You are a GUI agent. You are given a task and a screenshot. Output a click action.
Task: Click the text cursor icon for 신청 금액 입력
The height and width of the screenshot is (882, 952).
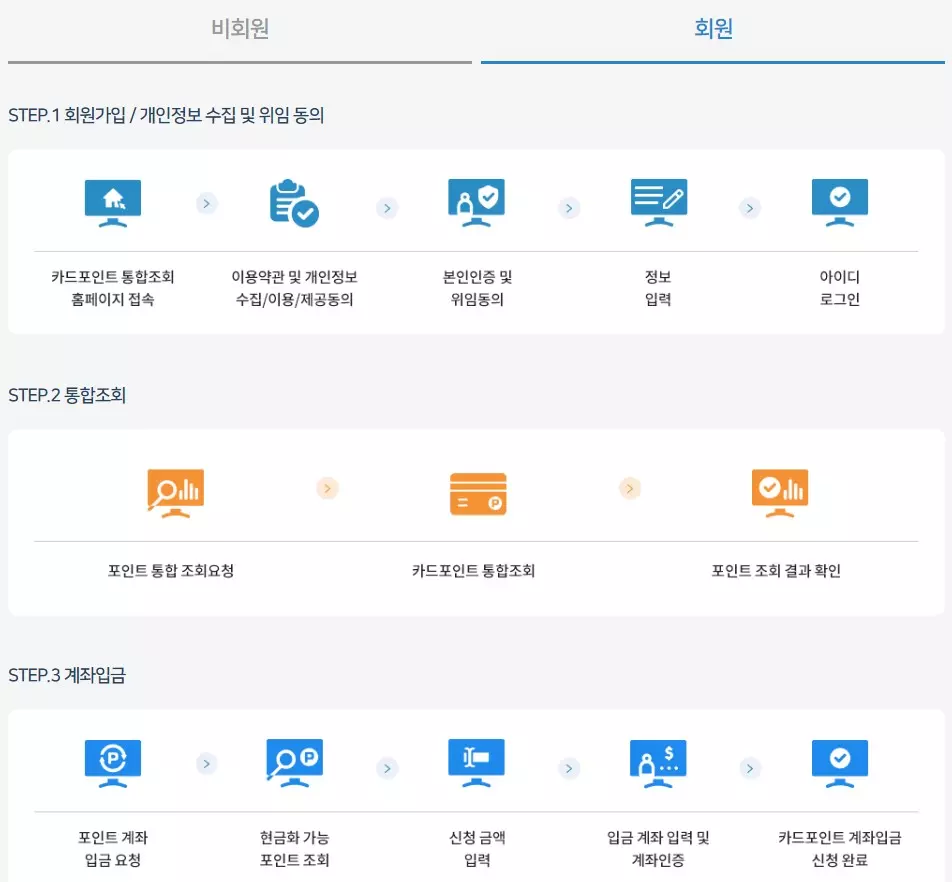477,763
